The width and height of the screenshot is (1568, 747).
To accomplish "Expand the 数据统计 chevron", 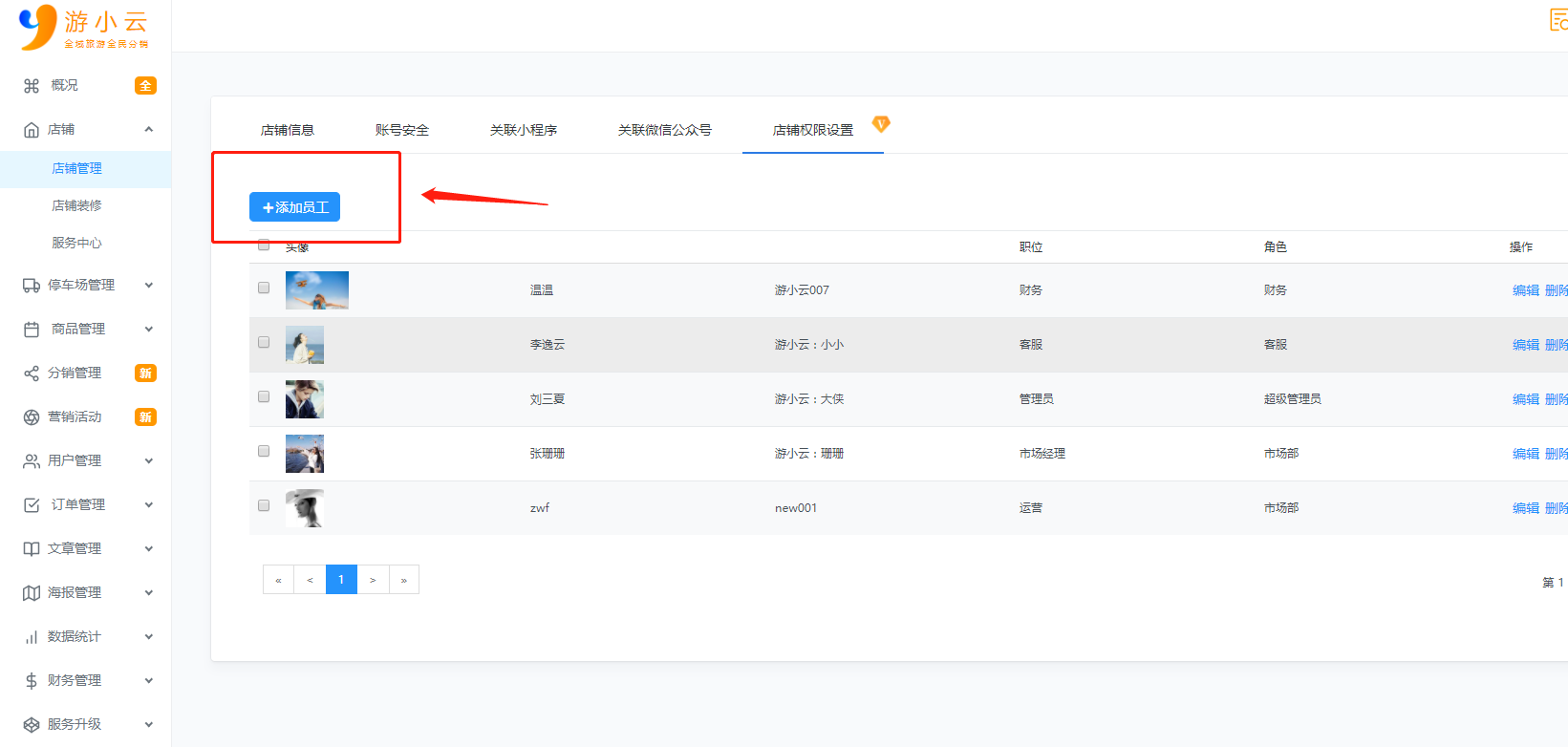I will tap(149, 637).
